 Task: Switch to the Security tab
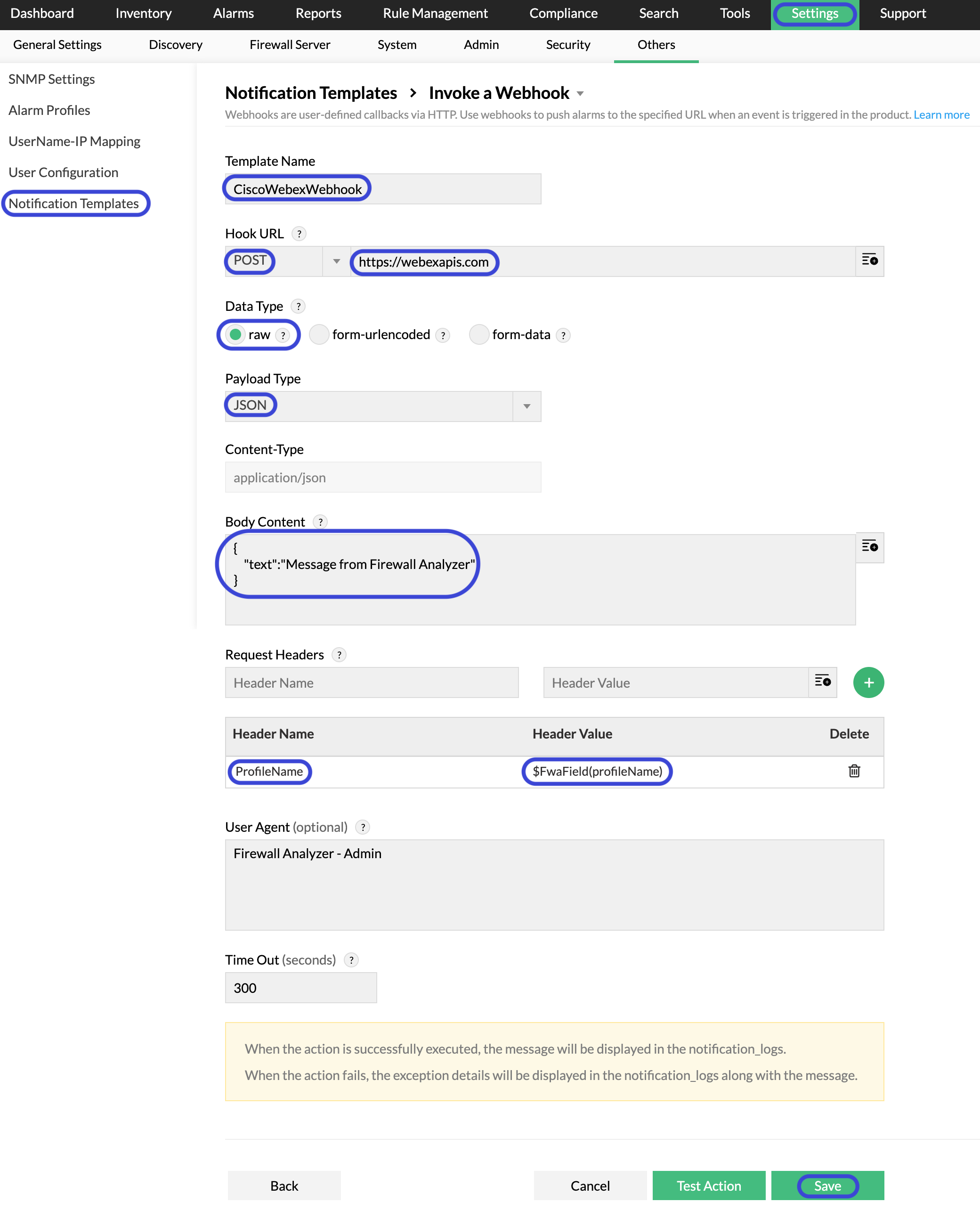(x=568, y=45)
